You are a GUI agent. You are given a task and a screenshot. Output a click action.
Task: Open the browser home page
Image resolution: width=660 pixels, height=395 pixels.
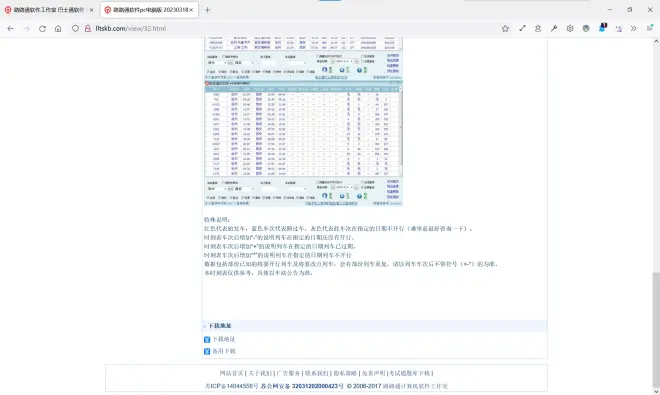58,29
